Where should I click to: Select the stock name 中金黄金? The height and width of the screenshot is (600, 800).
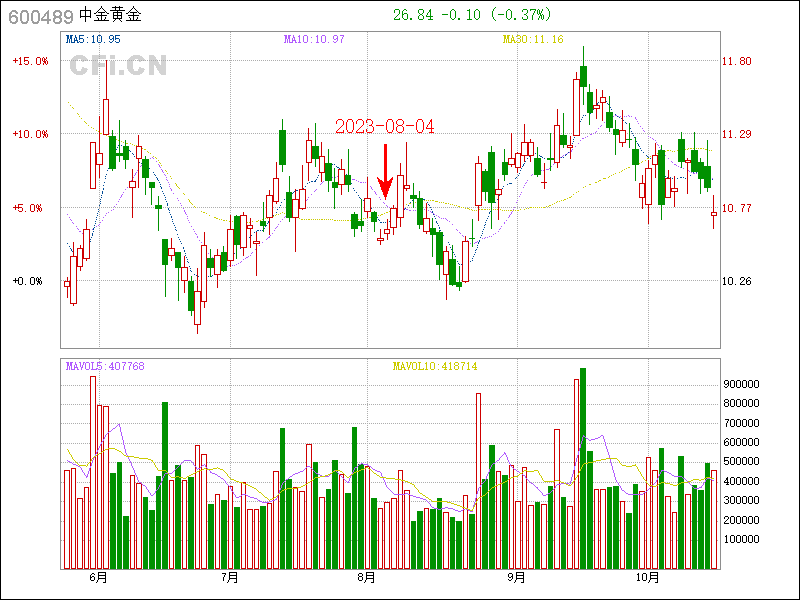pyautogui.click(x=110, y=15)
